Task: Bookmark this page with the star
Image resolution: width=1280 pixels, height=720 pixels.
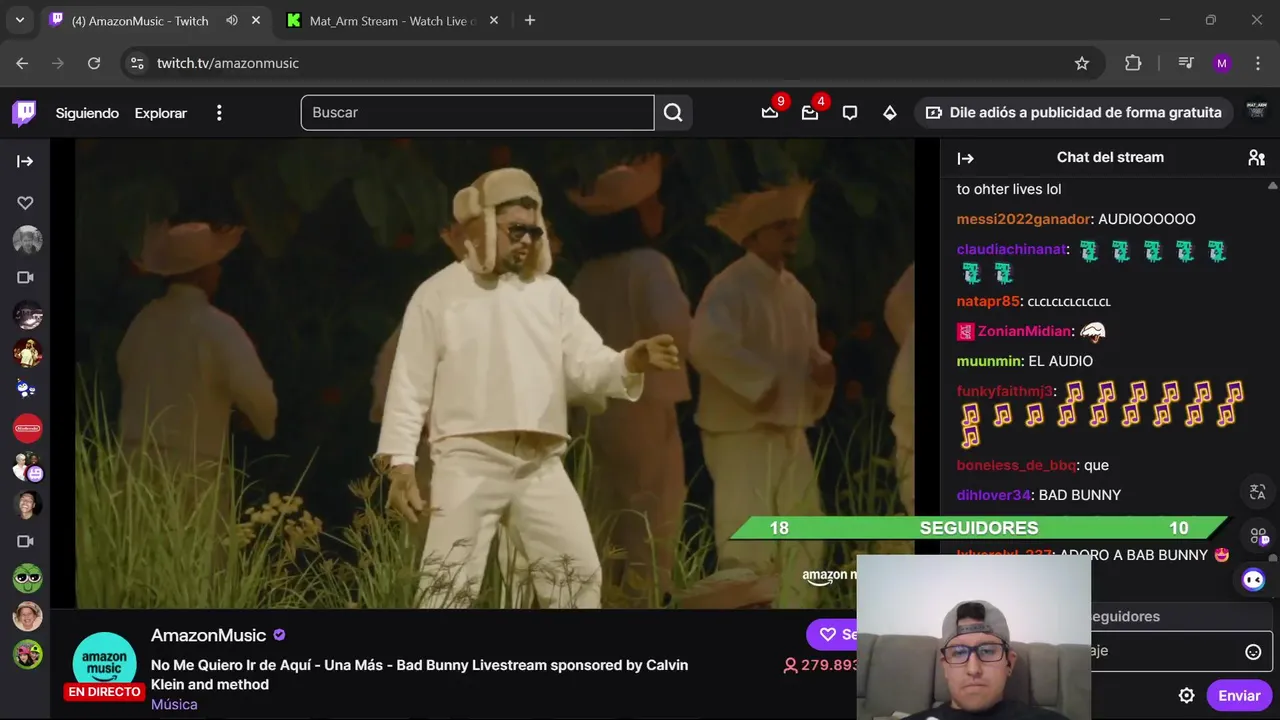Action: pos(1081,63)
